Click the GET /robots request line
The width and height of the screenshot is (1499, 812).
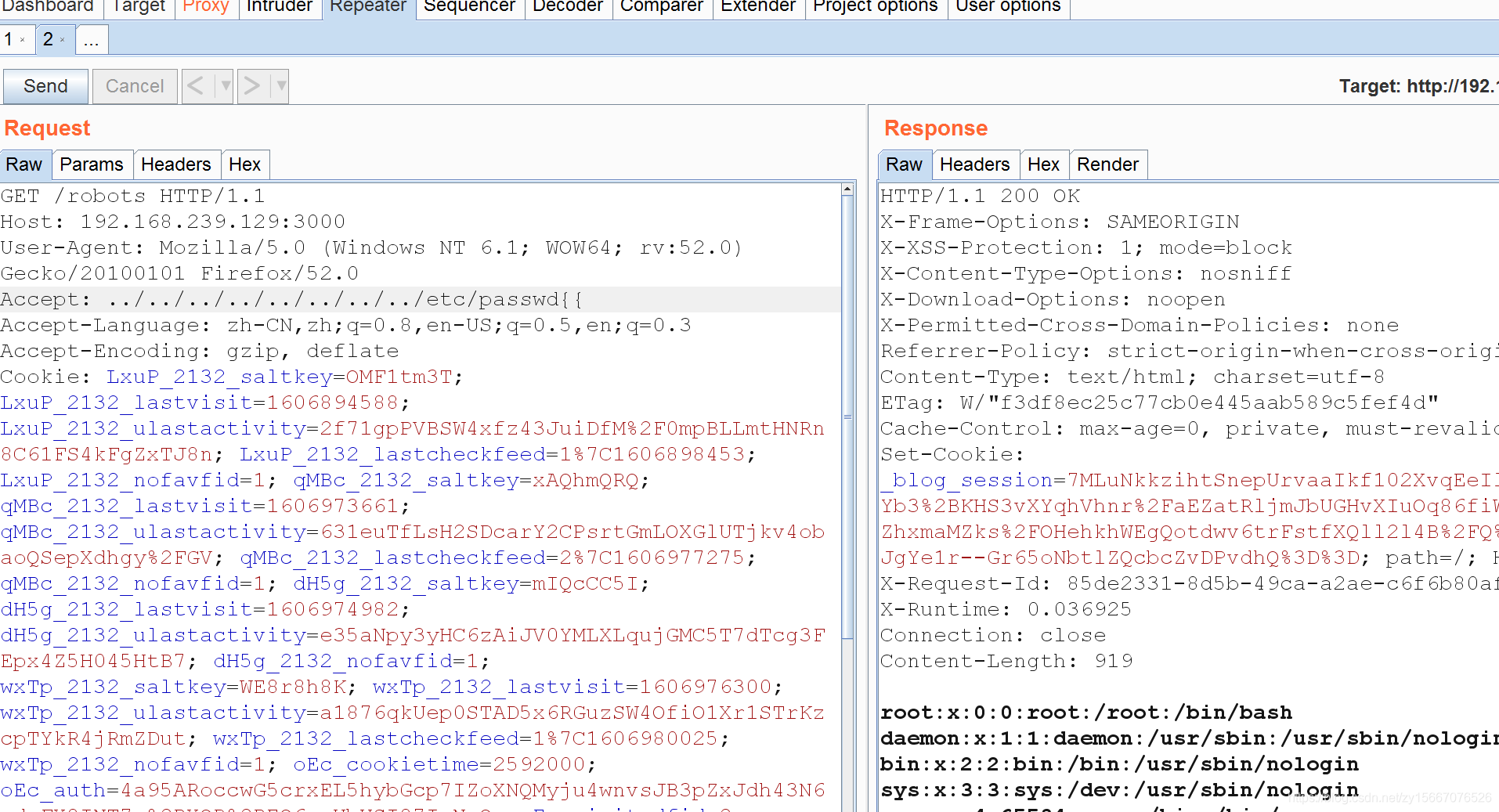[x=133, y=196]
